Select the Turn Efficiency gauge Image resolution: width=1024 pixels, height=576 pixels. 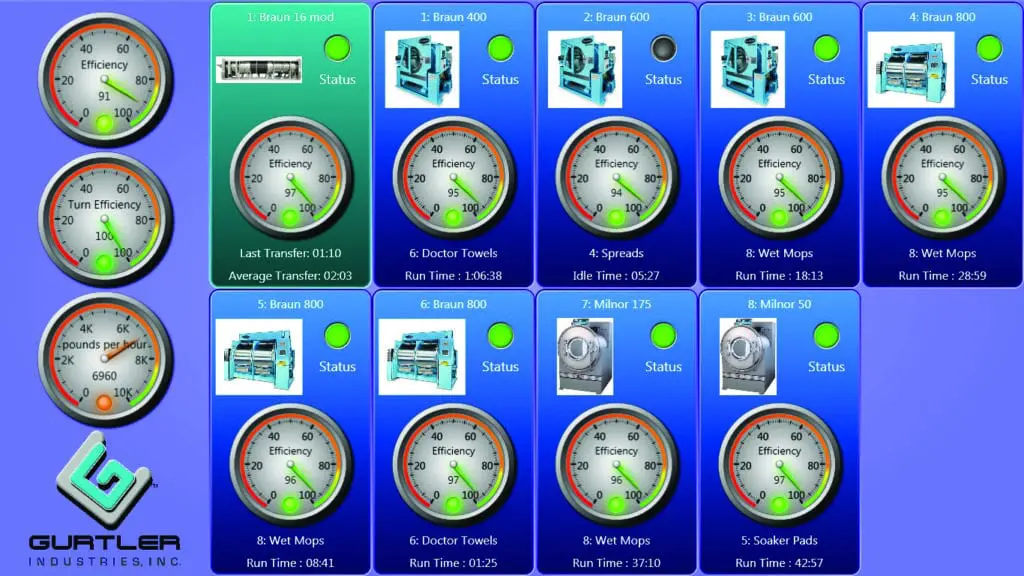105,219
